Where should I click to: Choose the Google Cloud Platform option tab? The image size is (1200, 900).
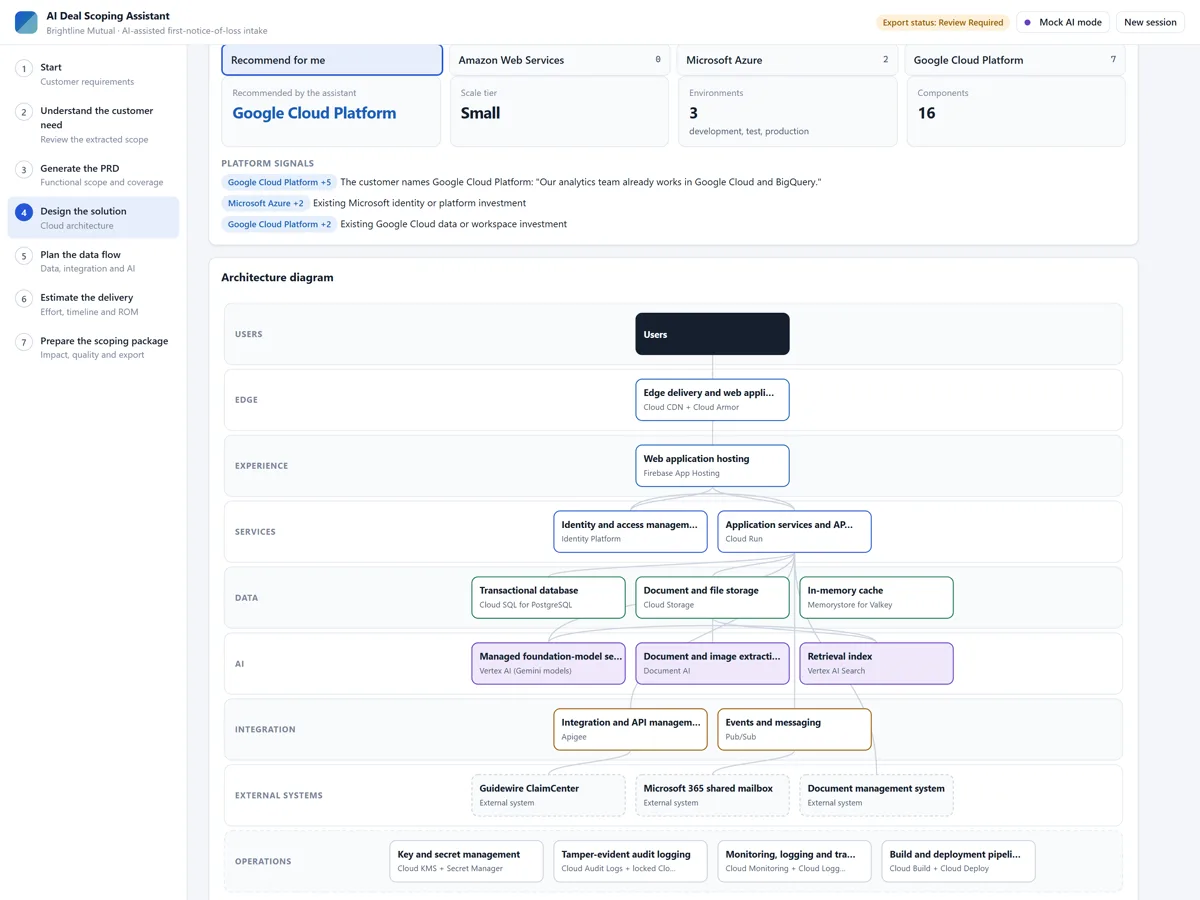[1015, 60]
